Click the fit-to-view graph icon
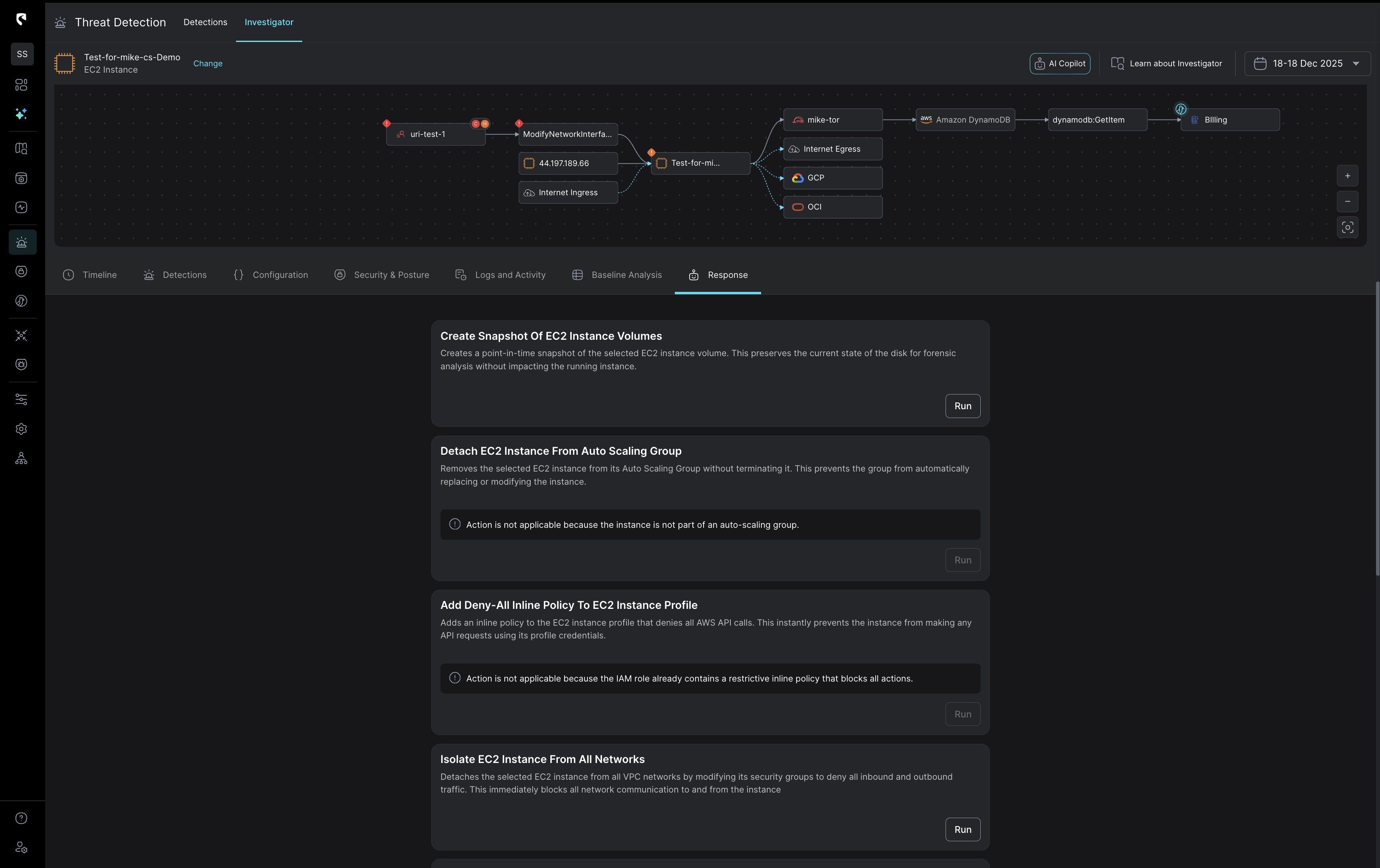This screenshot has width=1380, height=868. (1347, 228)
